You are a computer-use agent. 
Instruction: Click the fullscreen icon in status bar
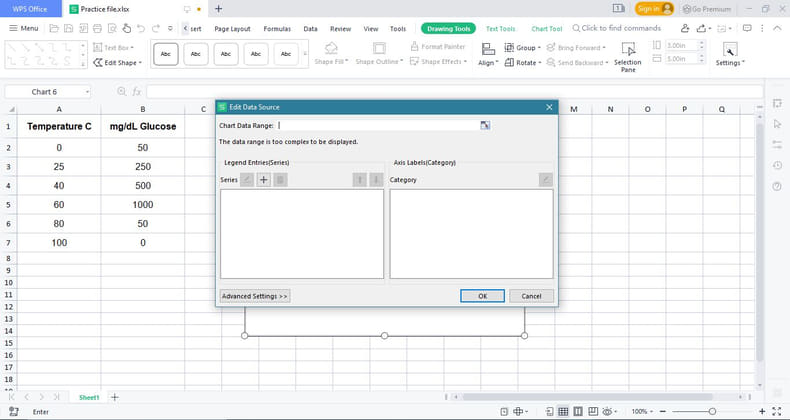coord(779,411)
